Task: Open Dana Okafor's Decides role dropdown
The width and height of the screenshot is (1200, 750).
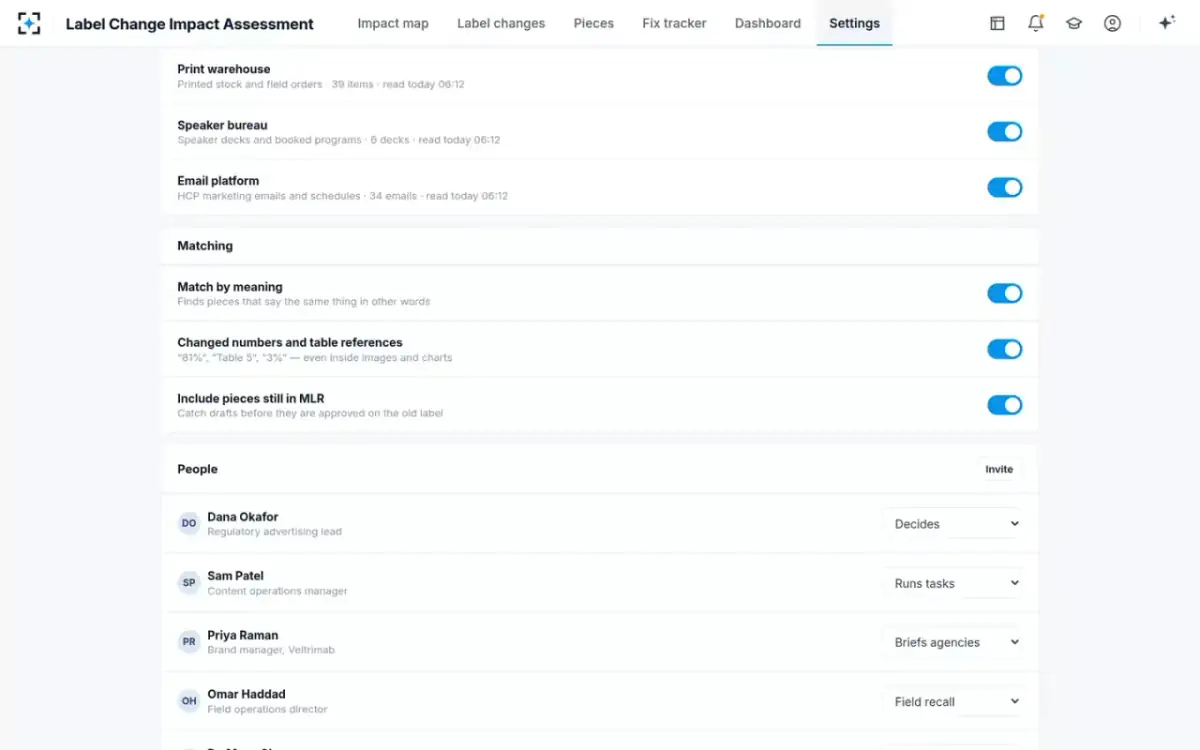Action: point(955,524)
